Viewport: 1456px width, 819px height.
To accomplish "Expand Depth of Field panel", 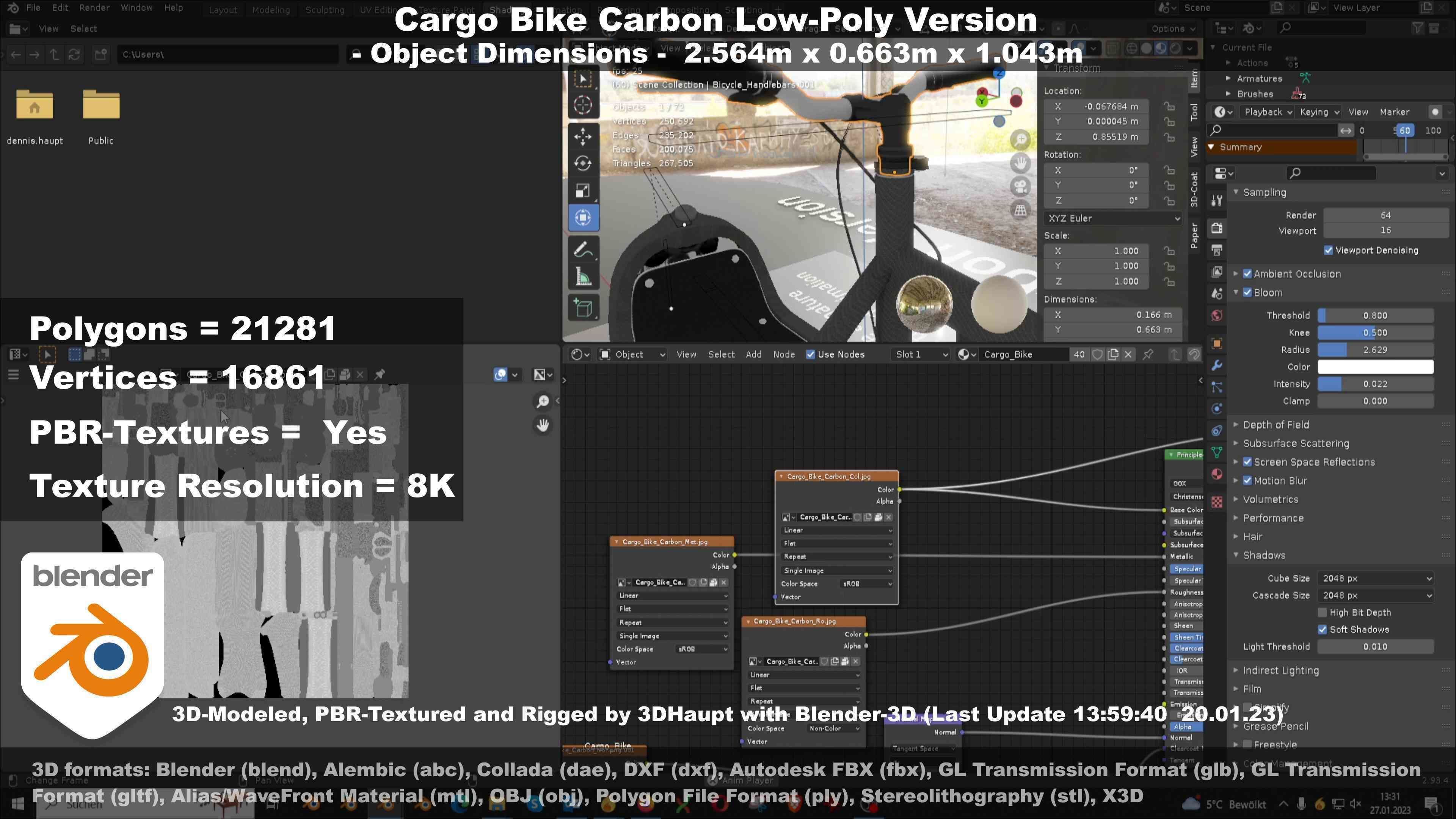I will pos(1275,425).
